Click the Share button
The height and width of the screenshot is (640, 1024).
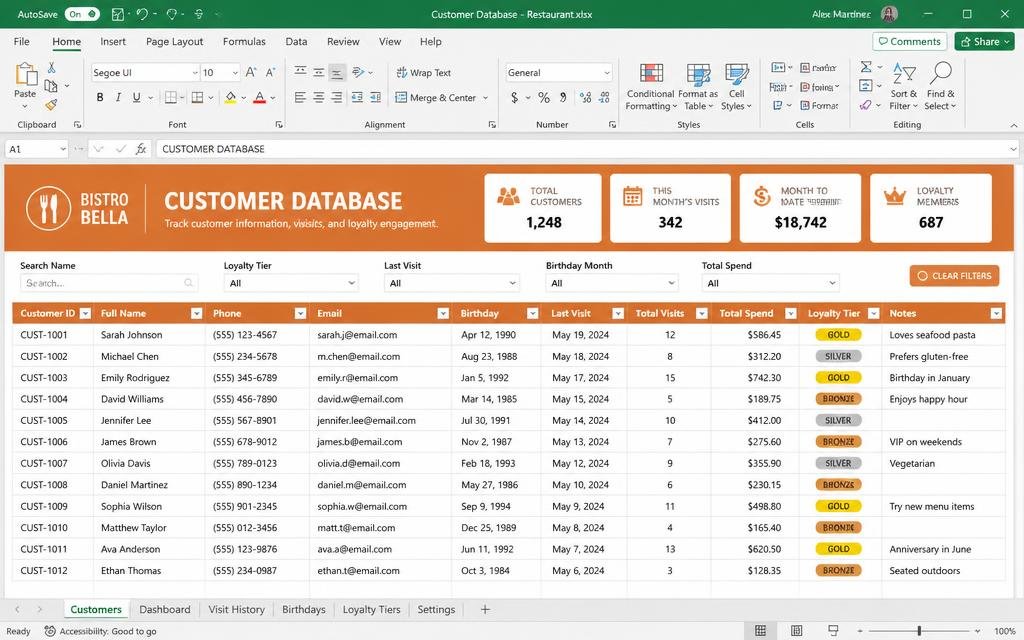pyautogui.click(x=986, y=41)
